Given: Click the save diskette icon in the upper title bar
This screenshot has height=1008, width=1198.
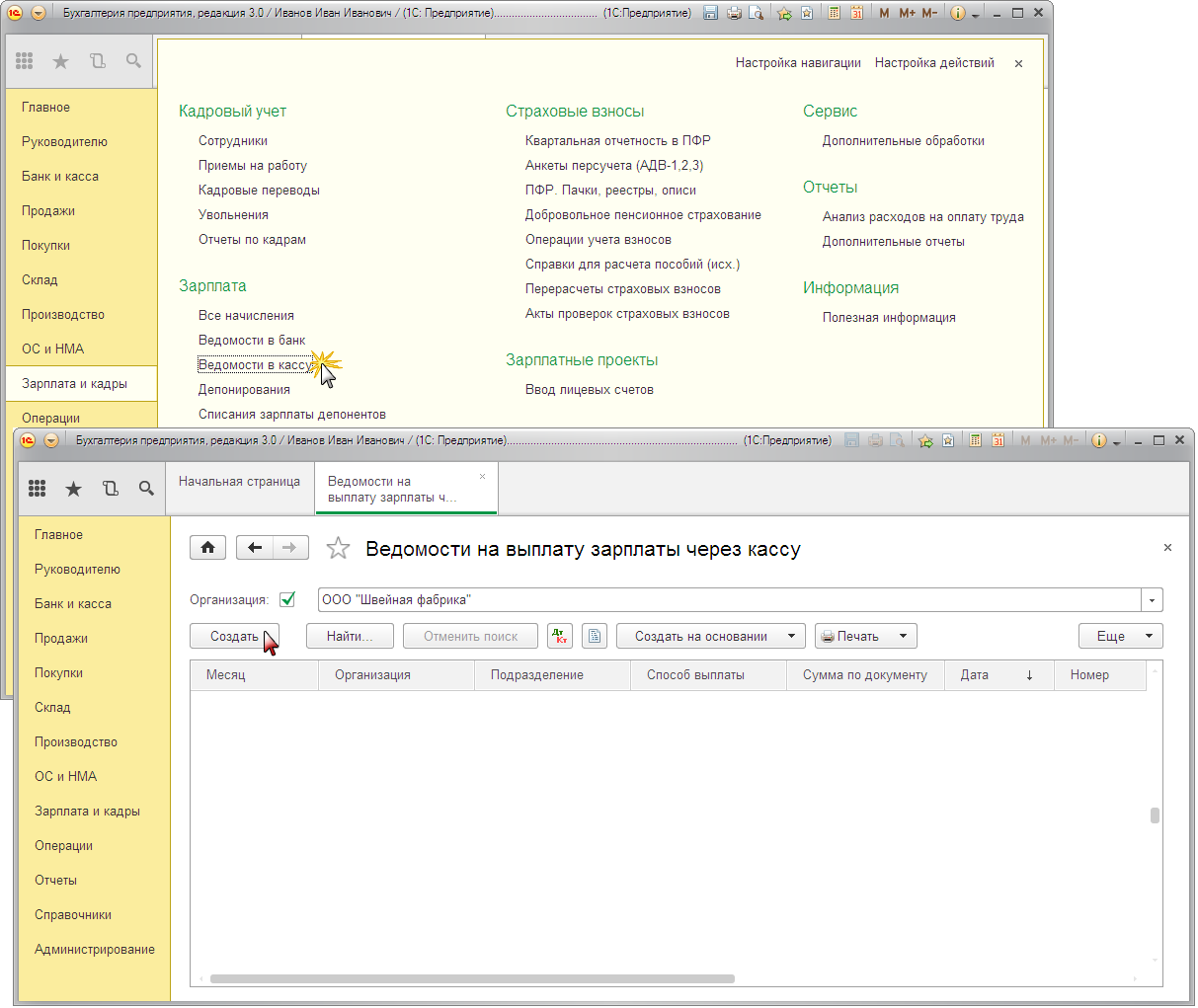Looking at the screenshot, I should [x=711, y=14].
